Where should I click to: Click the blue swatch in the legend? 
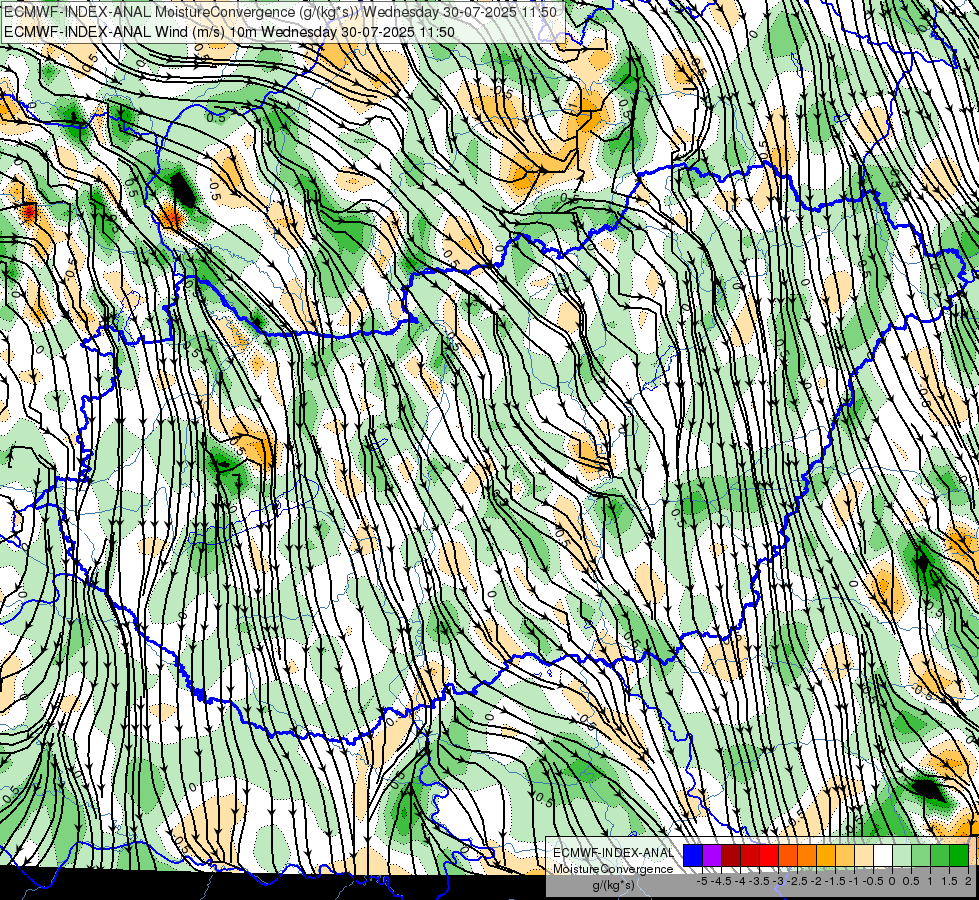click(x=693, y=856)
